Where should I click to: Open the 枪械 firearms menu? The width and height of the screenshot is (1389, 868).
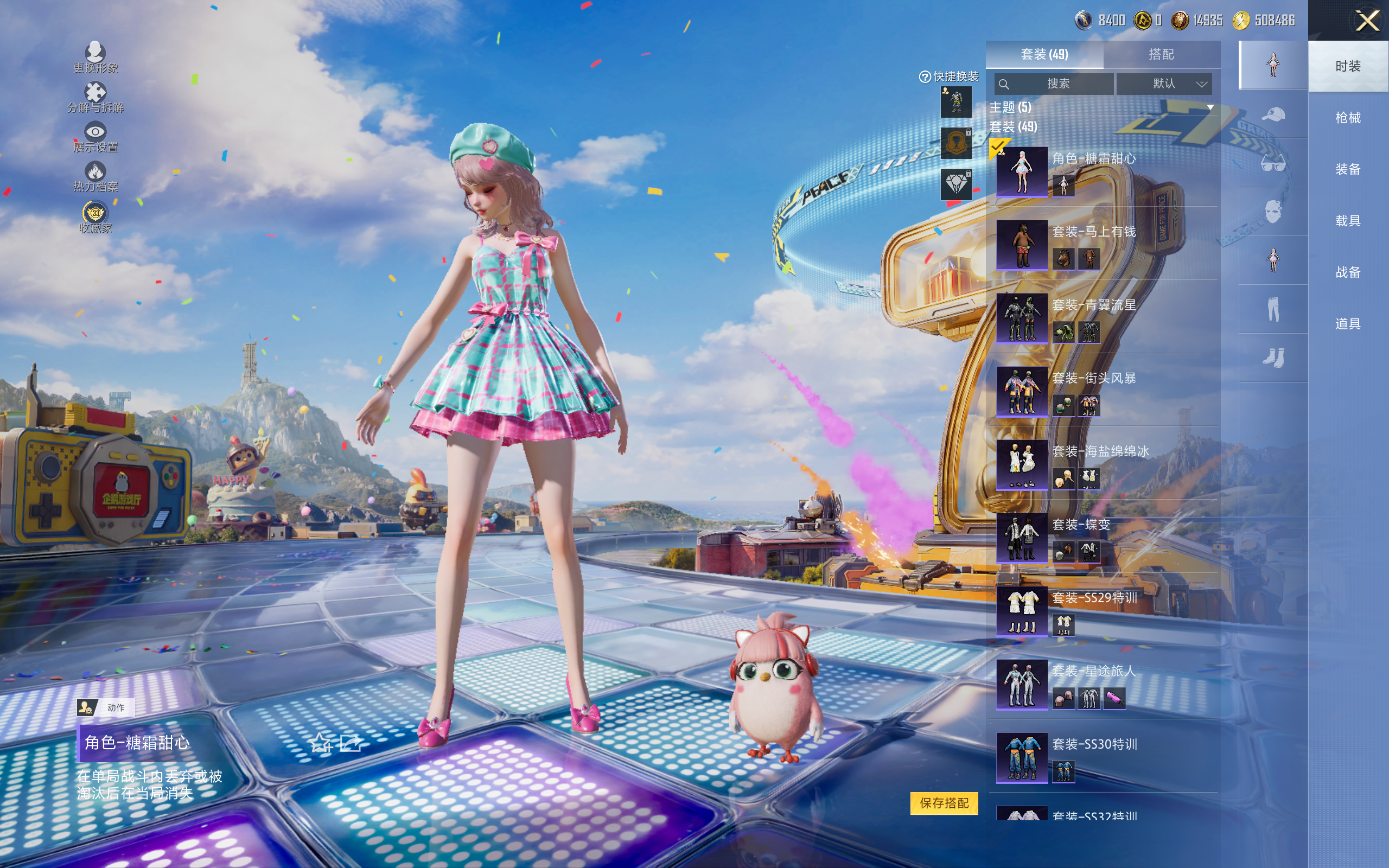click(1347, 118)
